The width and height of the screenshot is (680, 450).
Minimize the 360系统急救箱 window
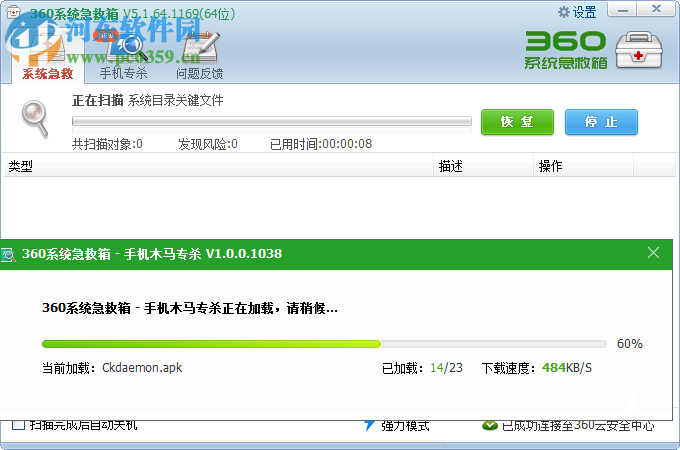(622, 10)
